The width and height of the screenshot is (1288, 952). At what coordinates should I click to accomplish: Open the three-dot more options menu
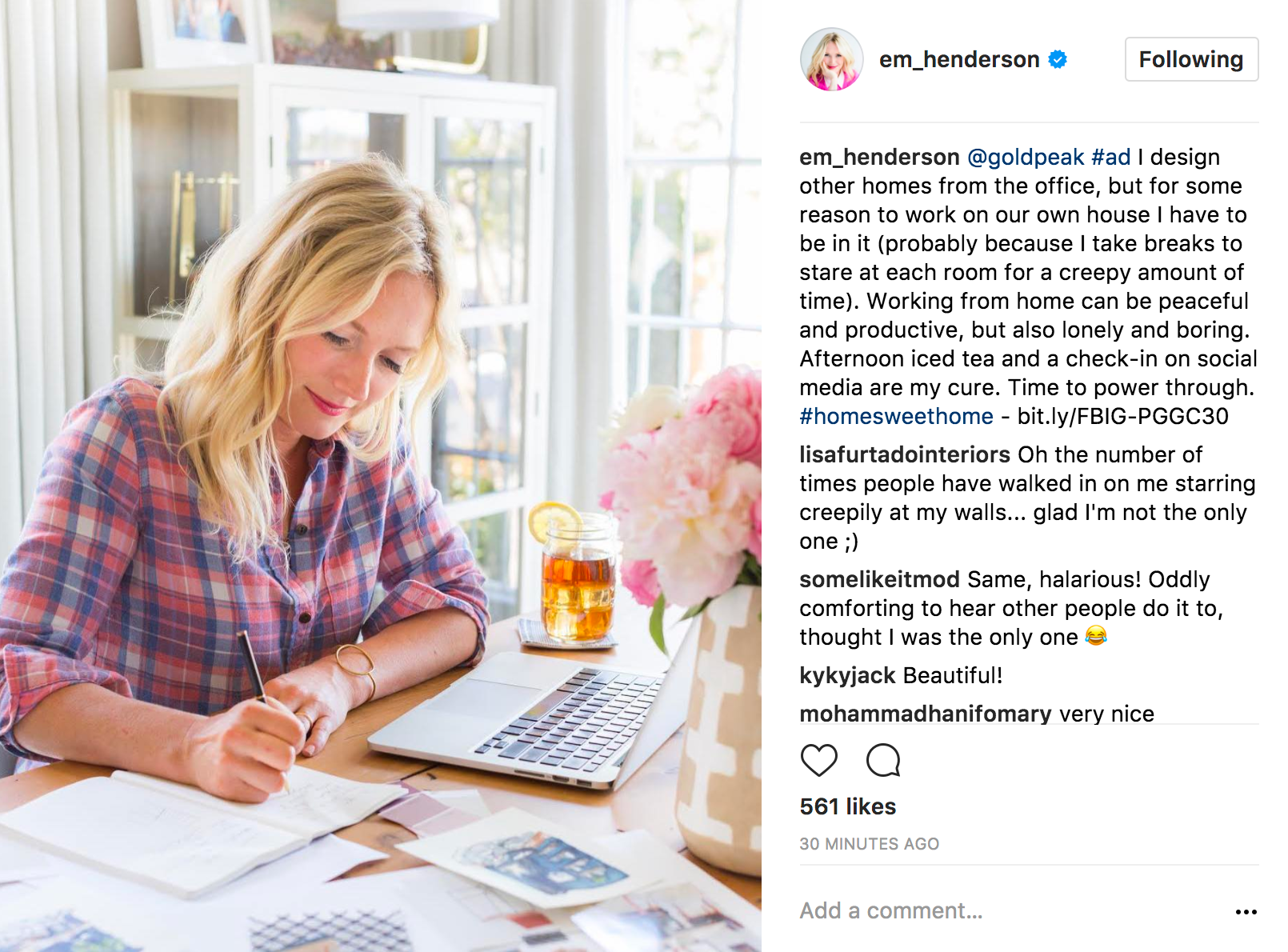pos(1246,912)
